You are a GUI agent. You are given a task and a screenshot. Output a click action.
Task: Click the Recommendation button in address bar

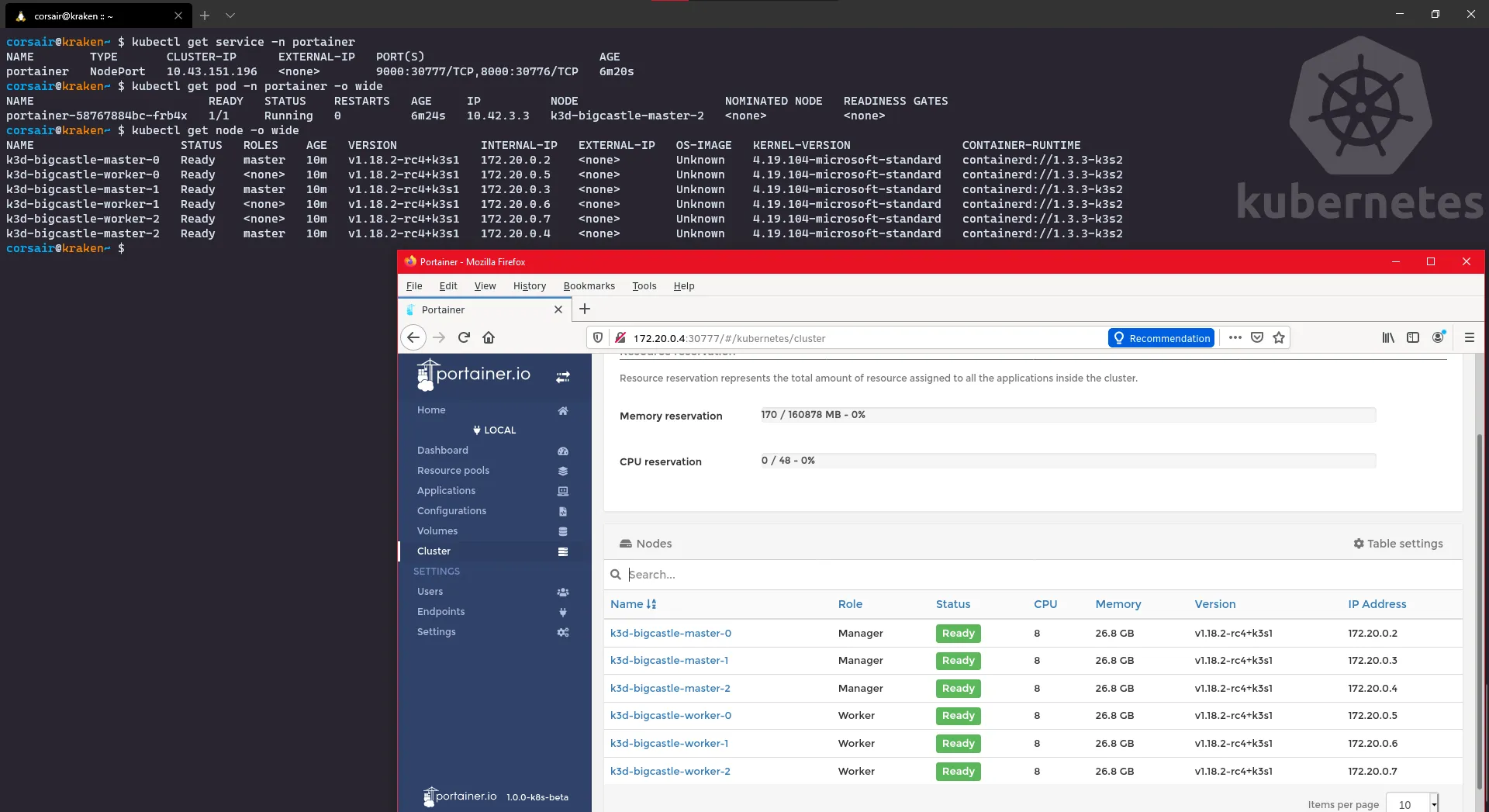click(x=1161, y=338)
